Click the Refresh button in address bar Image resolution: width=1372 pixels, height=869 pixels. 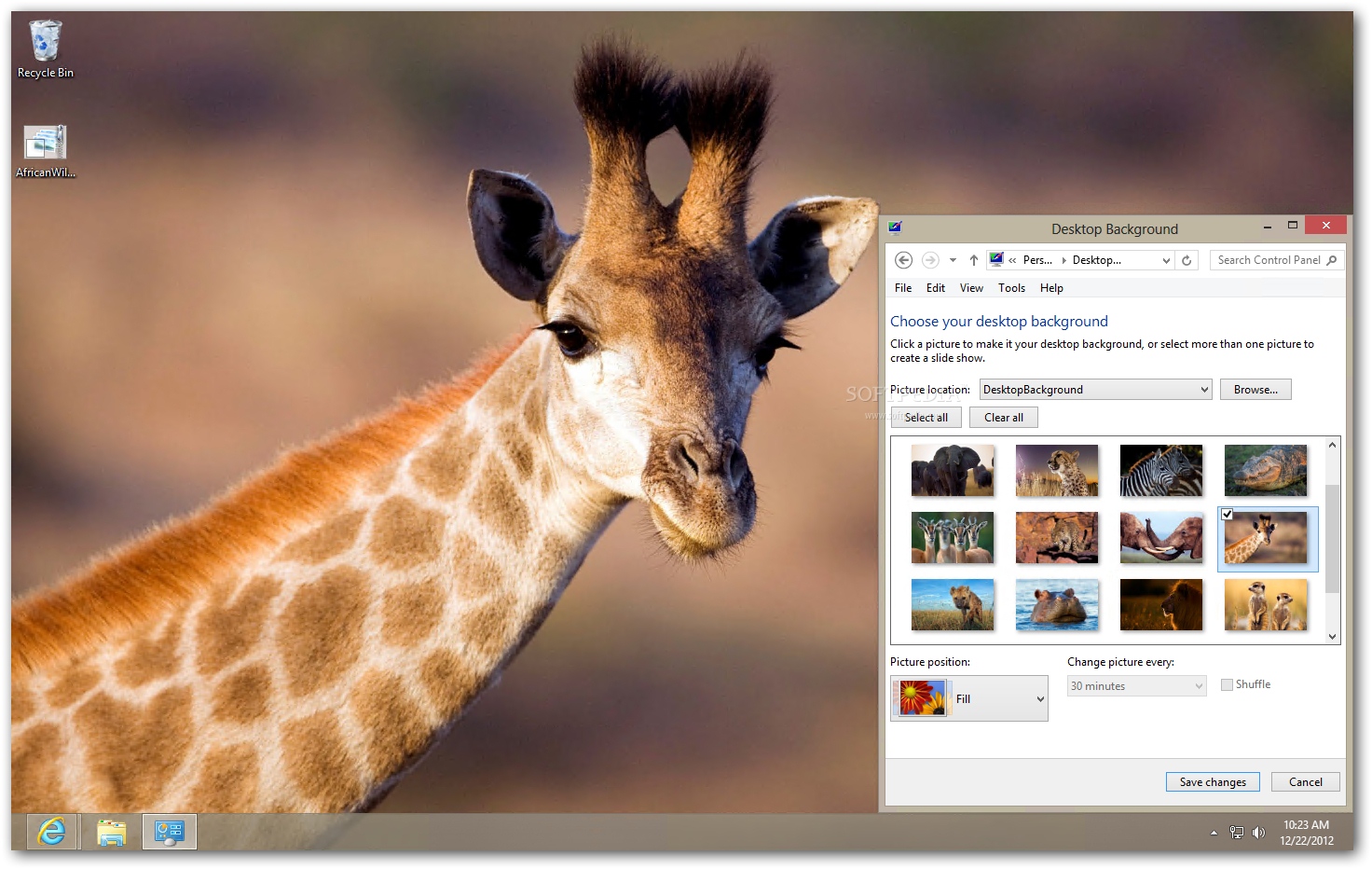tap(1187, 260)
